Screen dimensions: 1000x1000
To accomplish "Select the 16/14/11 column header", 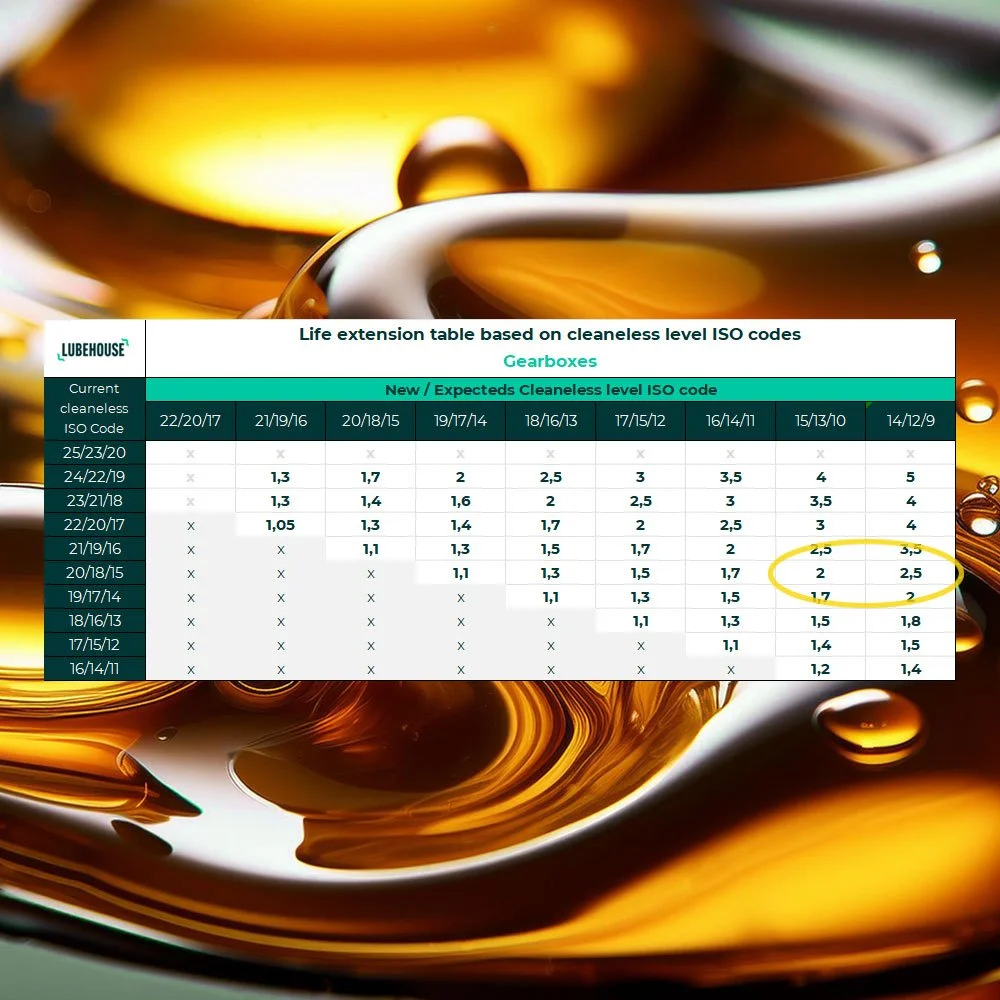I will coord(730,421).
